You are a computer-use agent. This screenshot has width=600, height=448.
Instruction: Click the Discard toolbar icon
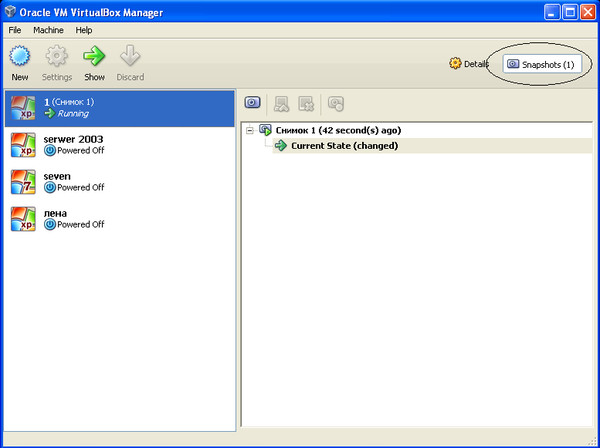tap(130, 56)
